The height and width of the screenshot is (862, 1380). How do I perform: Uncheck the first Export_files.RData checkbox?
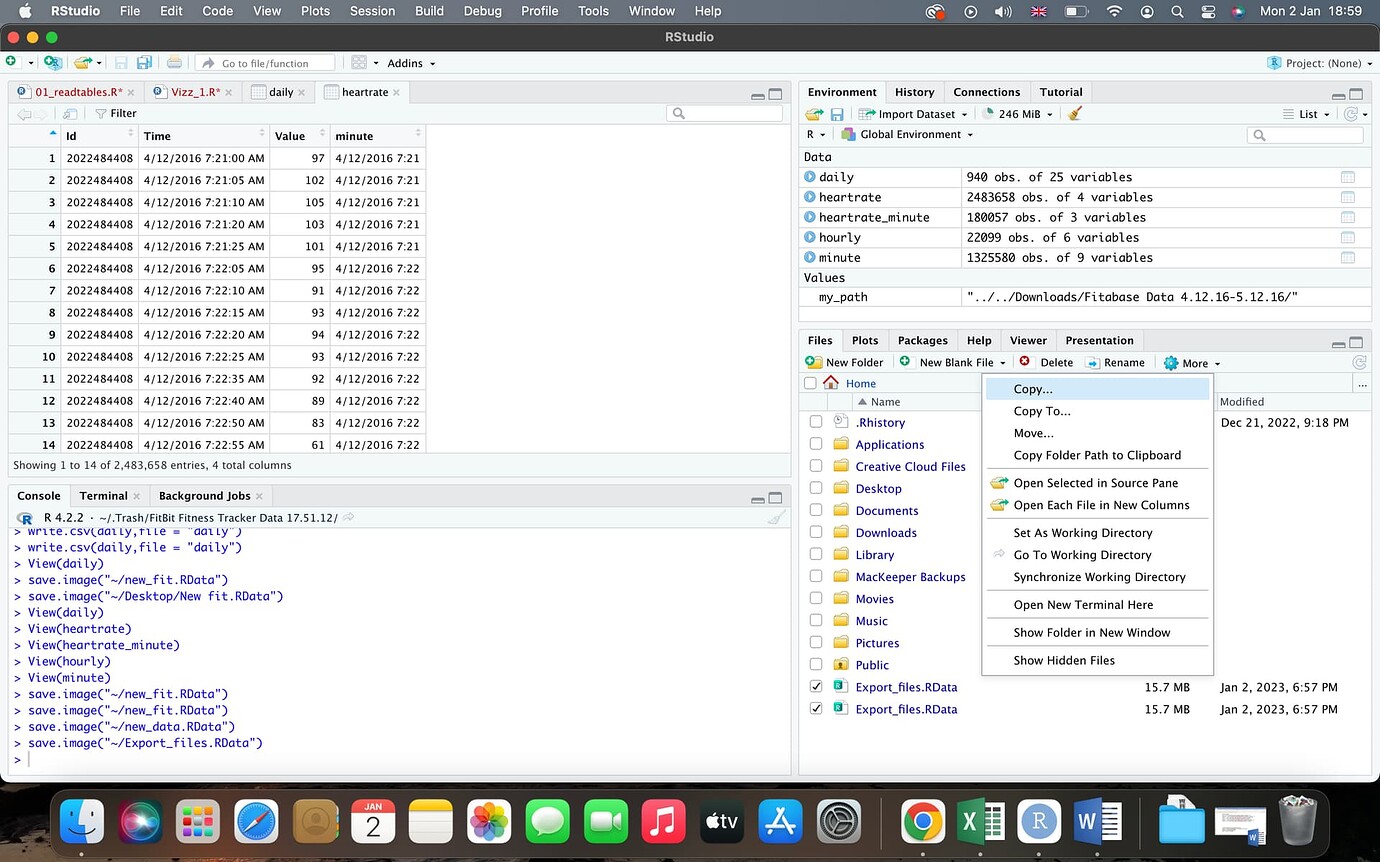tap(815, 687)
